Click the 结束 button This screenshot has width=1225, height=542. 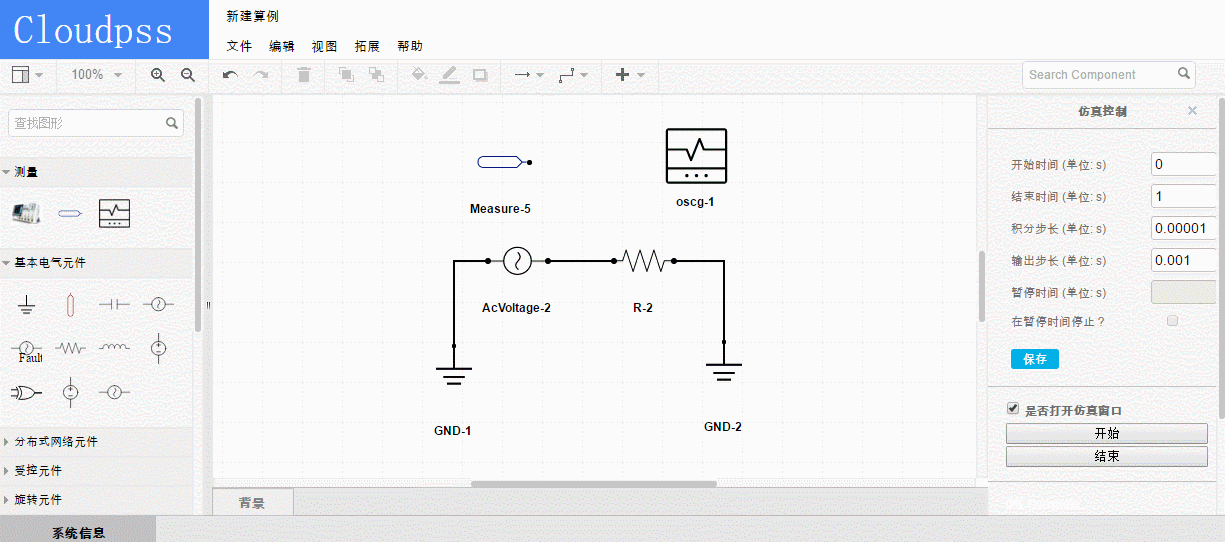tap(1106, 456)
